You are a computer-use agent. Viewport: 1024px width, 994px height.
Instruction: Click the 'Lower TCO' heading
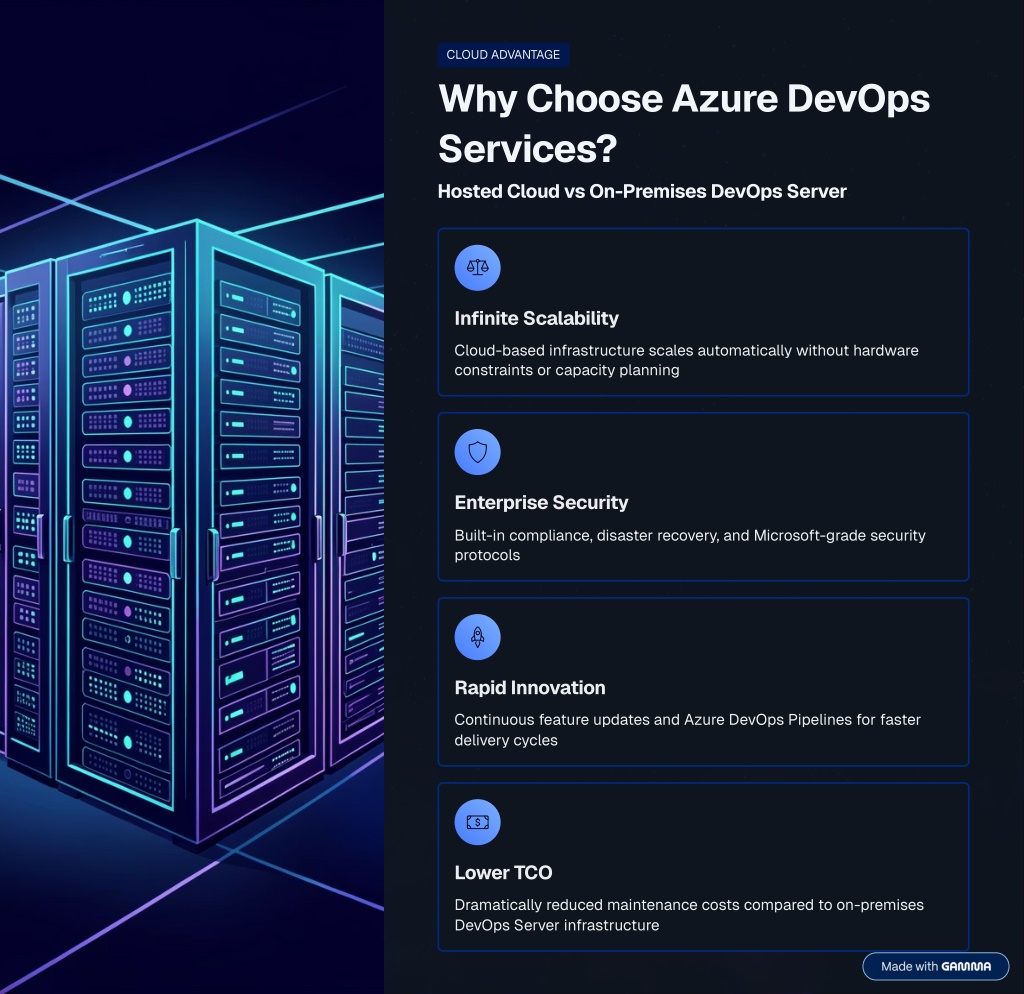point(503,873)
